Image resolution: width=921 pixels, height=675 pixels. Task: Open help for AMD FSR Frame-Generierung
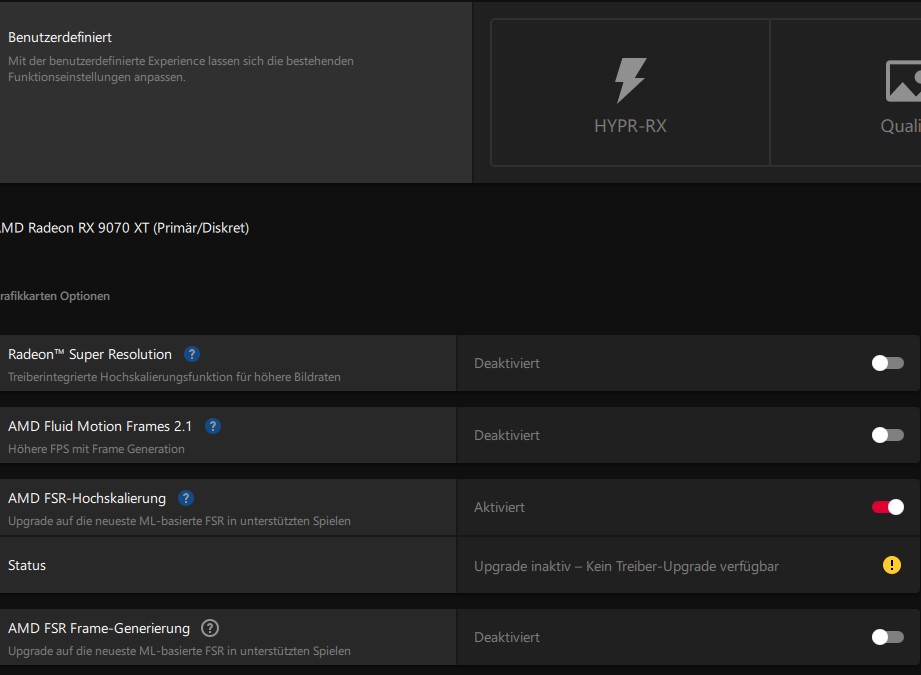210,628
